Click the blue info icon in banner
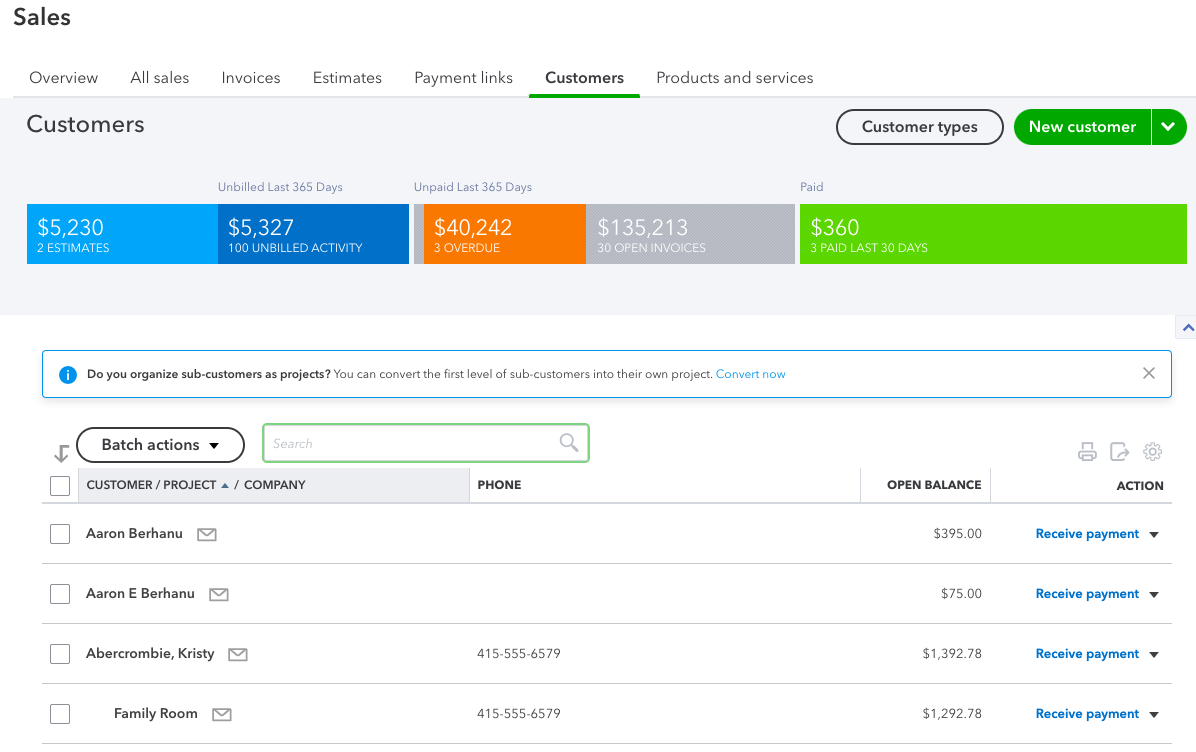The height and width of the screenshot is (752, 1196). [68, 374]
